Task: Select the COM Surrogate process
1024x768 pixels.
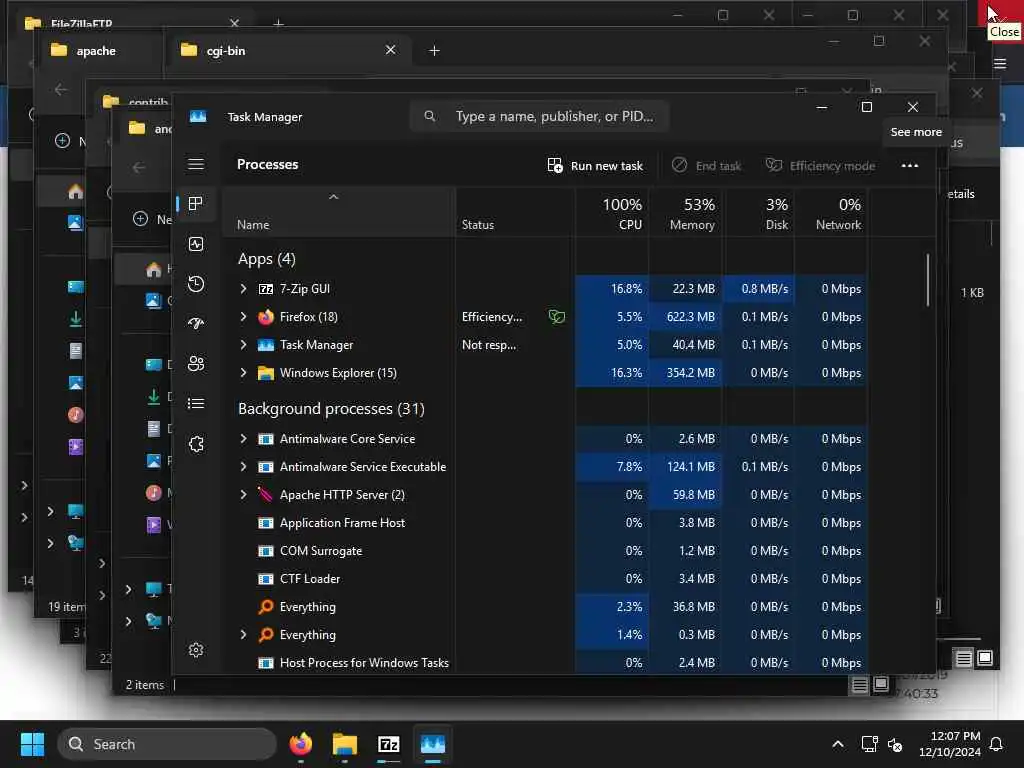Action: coord(545,551)
